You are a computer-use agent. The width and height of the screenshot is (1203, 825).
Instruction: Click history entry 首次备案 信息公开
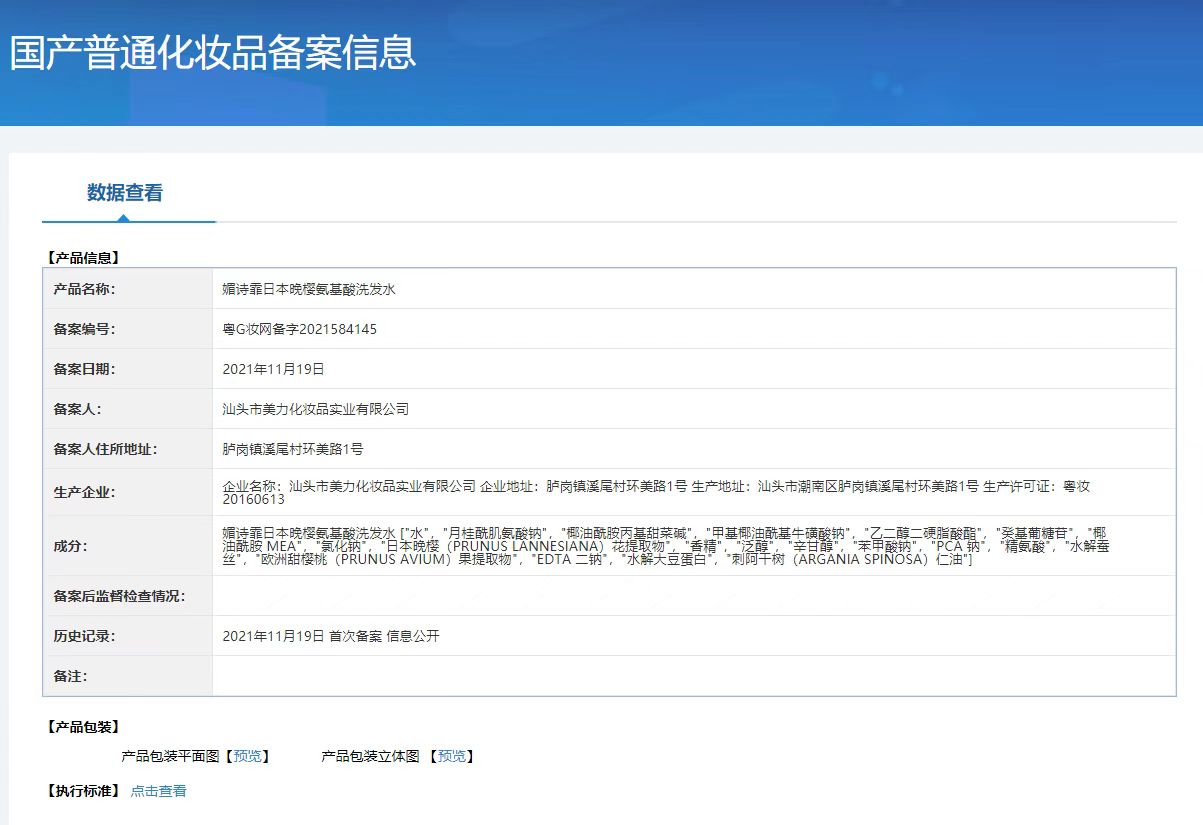pos(384,636)
